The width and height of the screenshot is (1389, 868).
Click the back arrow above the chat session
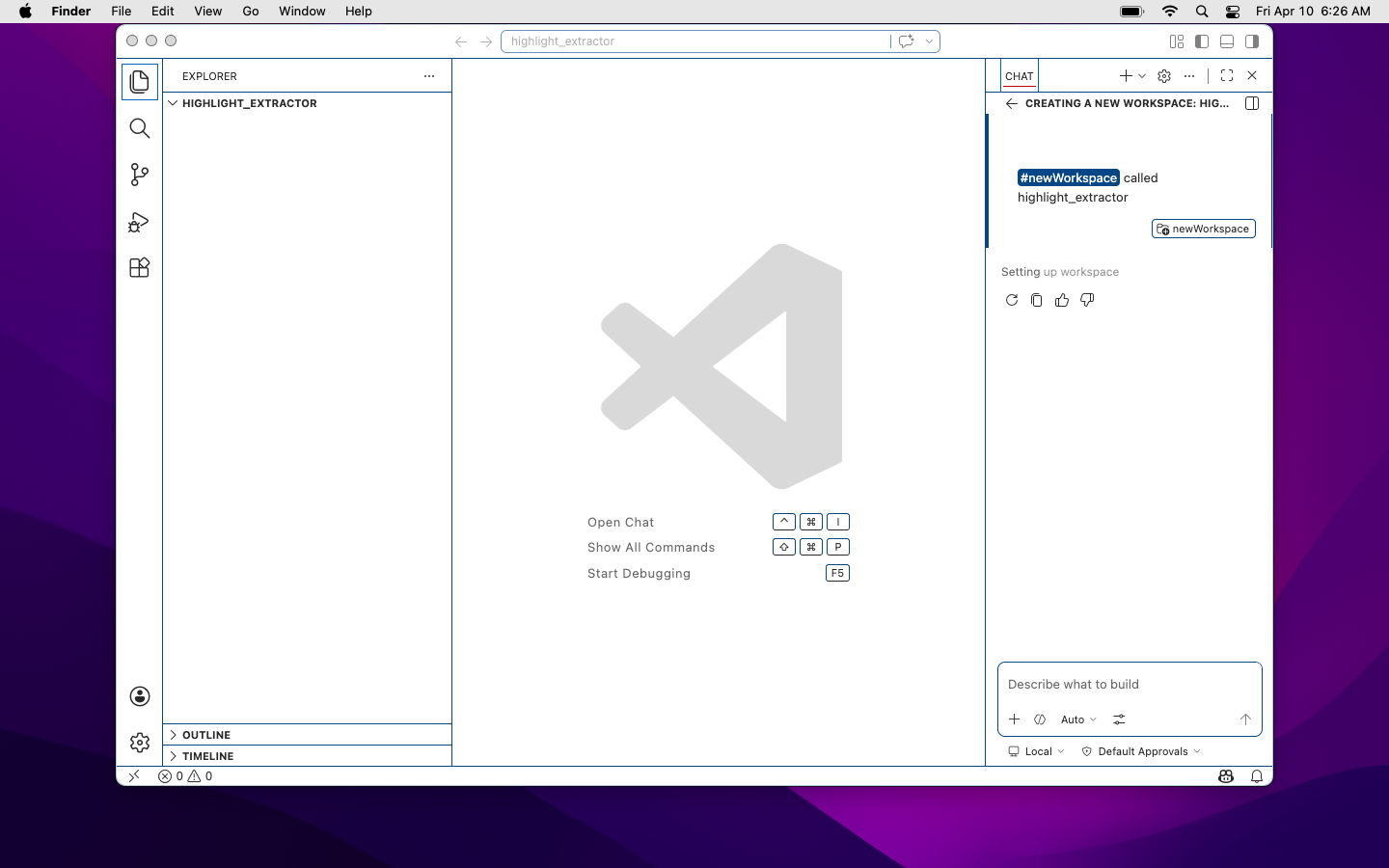pos(1010,103)
